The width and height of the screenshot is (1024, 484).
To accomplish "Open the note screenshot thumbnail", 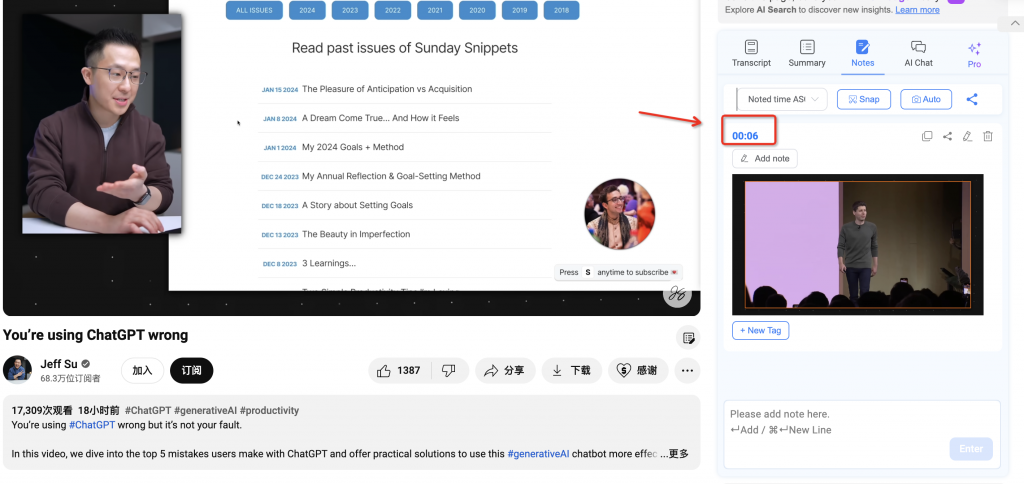I will pyautogui.click(x=857, y=244).
